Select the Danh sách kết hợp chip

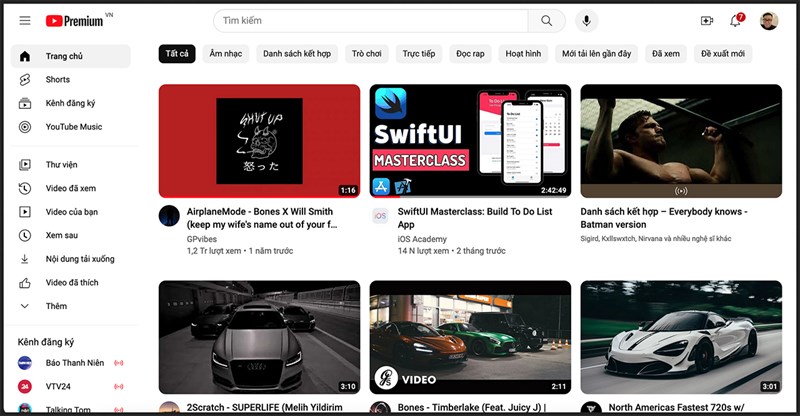pos(297,54)
